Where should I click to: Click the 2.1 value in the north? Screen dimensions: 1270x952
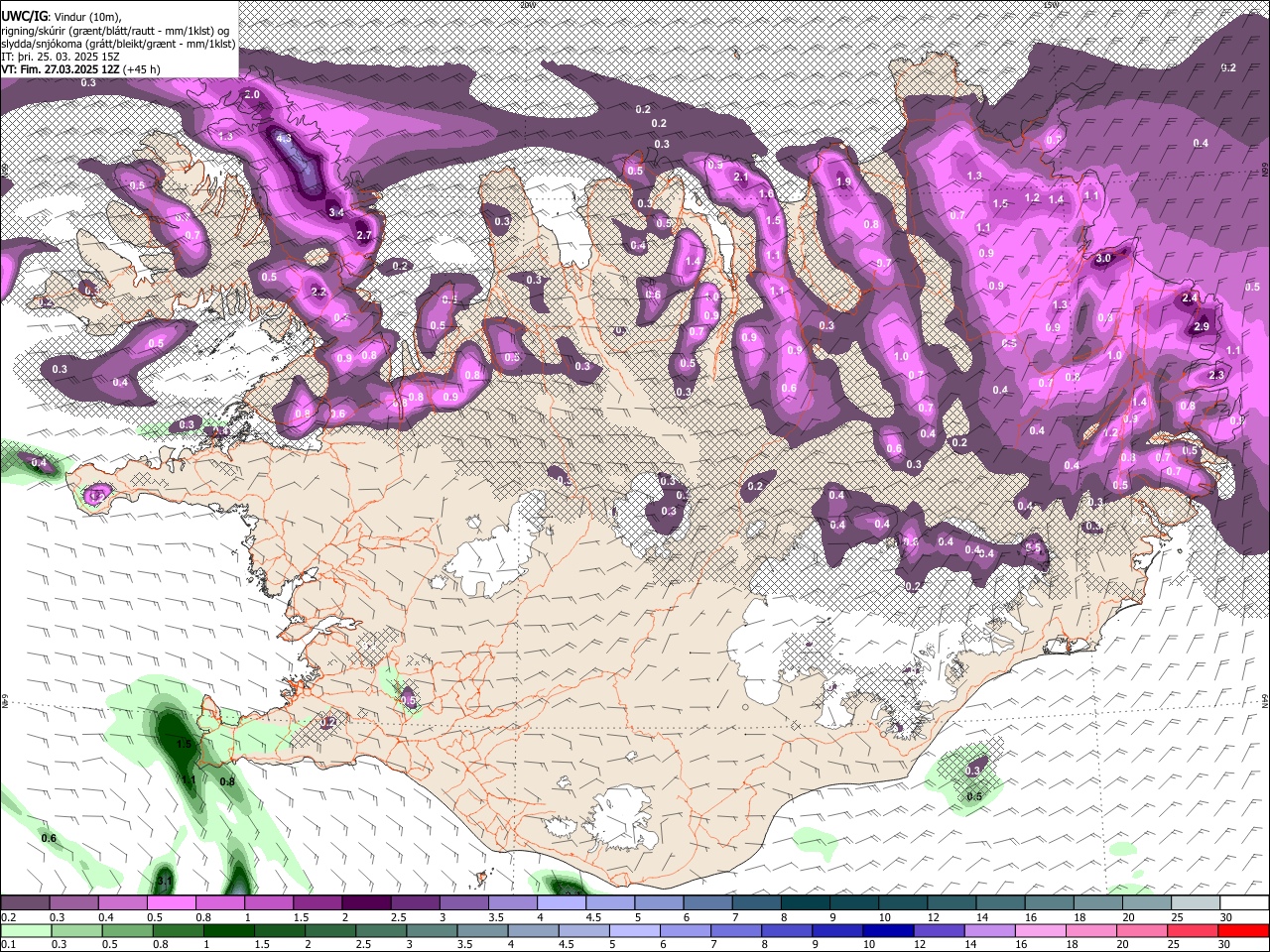coord(740,177)
